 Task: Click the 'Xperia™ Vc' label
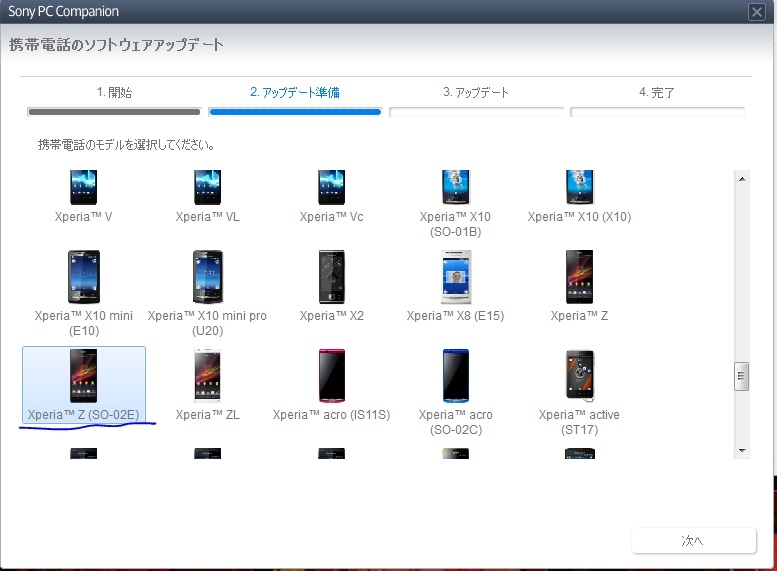click(x=331, y=217)
